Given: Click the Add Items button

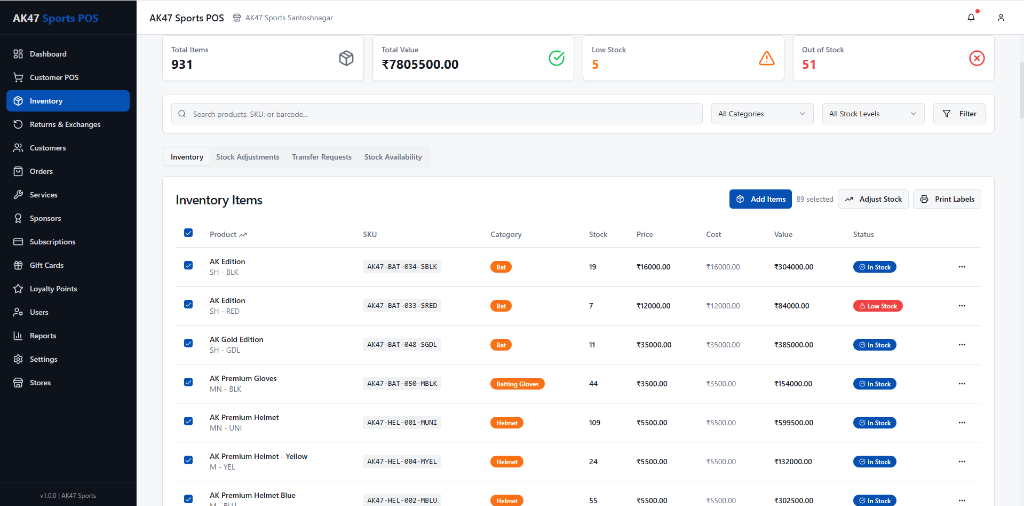Looking at the screenshot, I should (760, 199).
